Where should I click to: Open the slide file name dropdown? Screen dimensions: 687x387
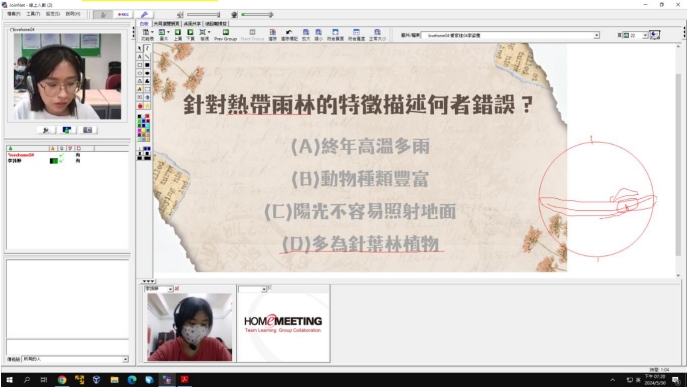(x=596, y=35)
